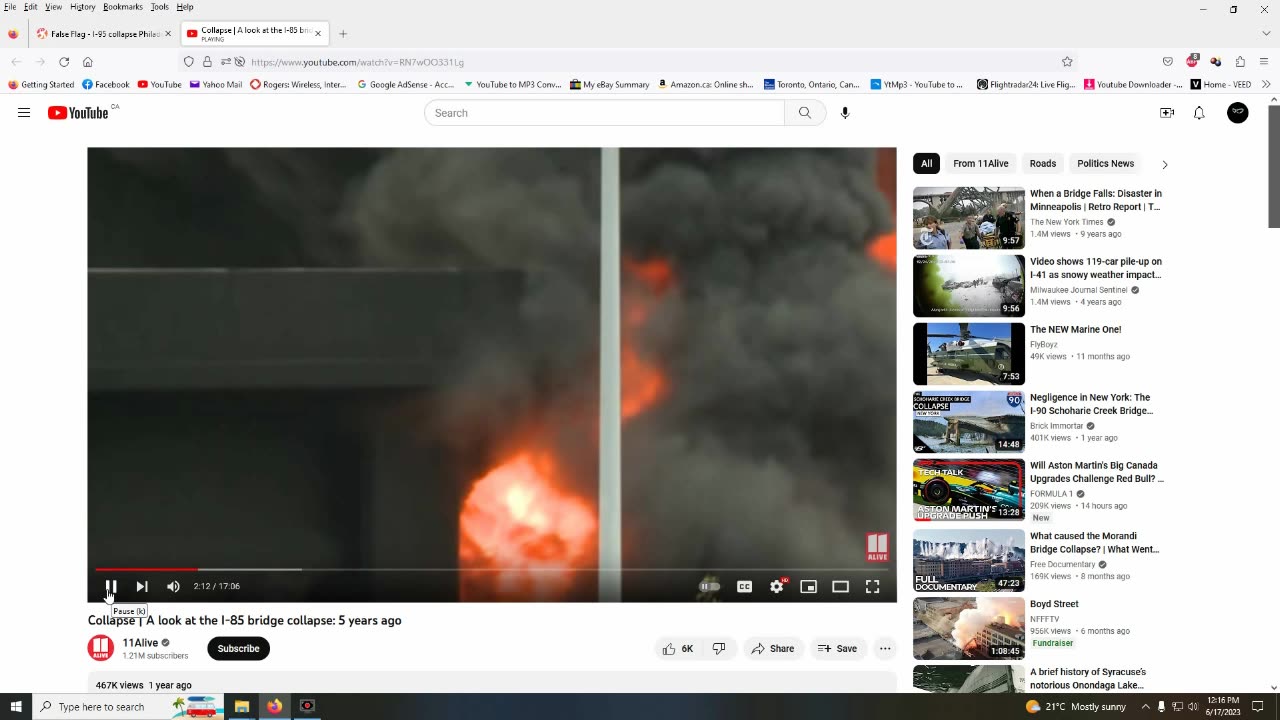1280x720 pixels.
Task: Switch to the False Flag I-95 tab
Action: pyautogui.click(x=104, y=34)
